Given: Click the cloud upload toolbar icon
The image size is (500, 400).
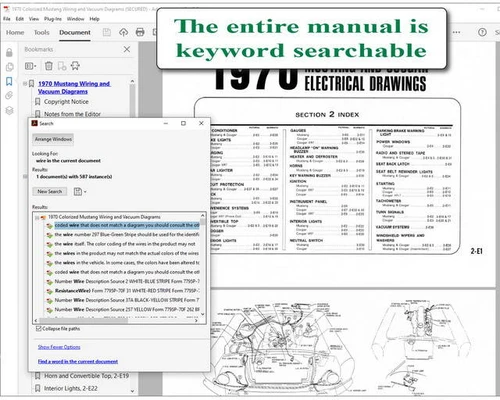Looking at the screenshot, I should coord(124,32).
